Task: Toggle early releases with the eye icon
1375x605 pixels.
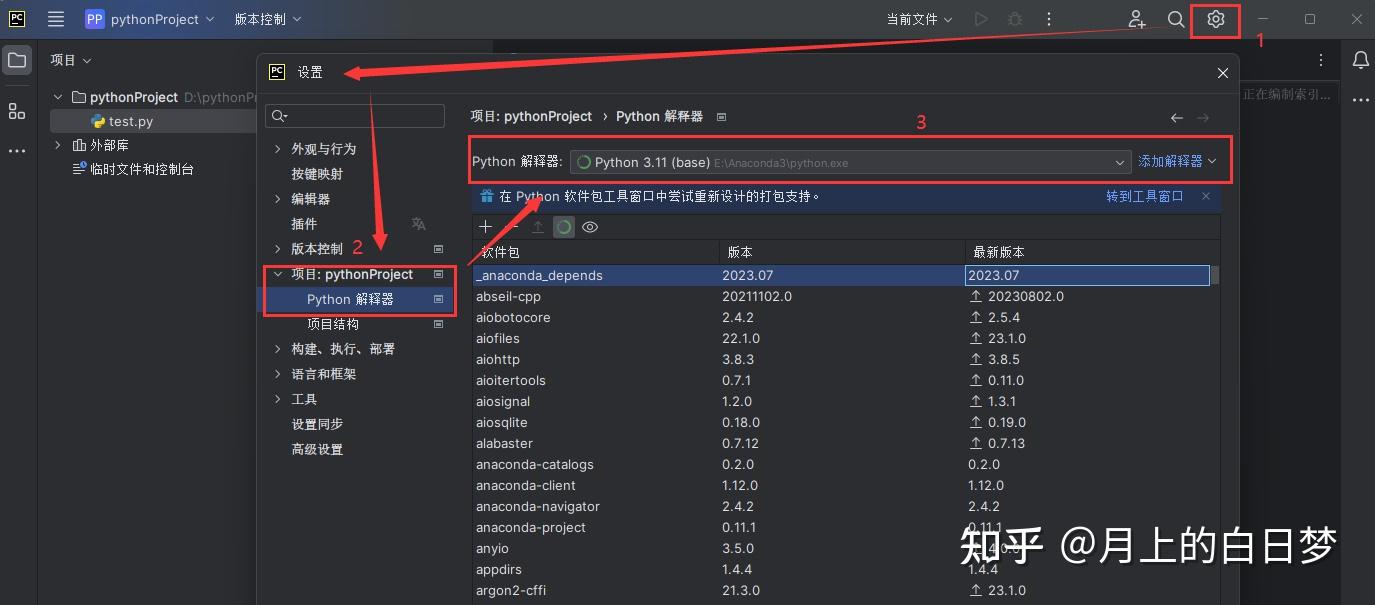Action: point(590,226)
